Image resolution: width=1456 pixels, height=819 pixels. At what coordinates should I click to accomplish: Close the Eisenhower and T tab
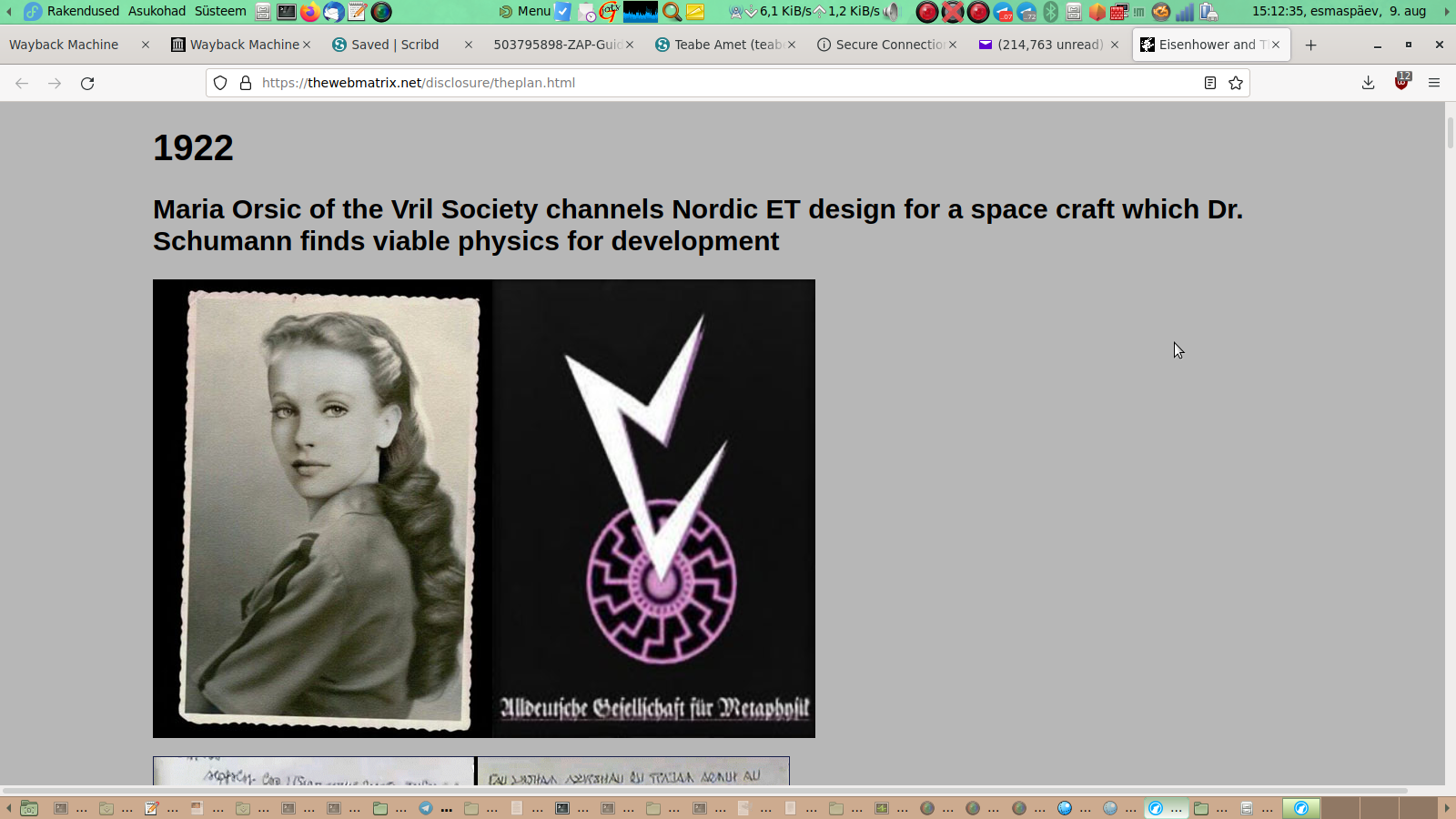[x=1276, y=45]
